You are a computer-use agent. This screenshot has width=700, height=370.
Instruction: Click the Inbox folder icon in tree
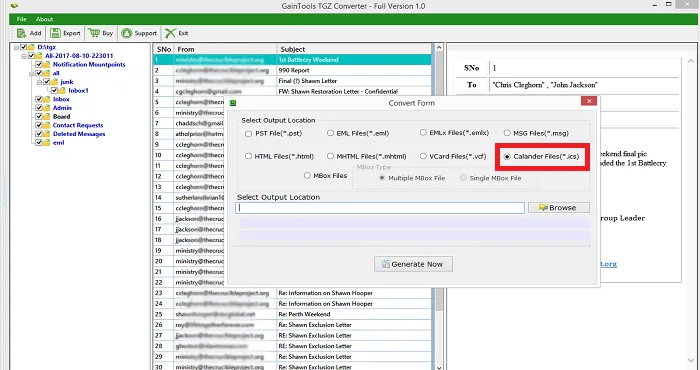tap(46, 99)
